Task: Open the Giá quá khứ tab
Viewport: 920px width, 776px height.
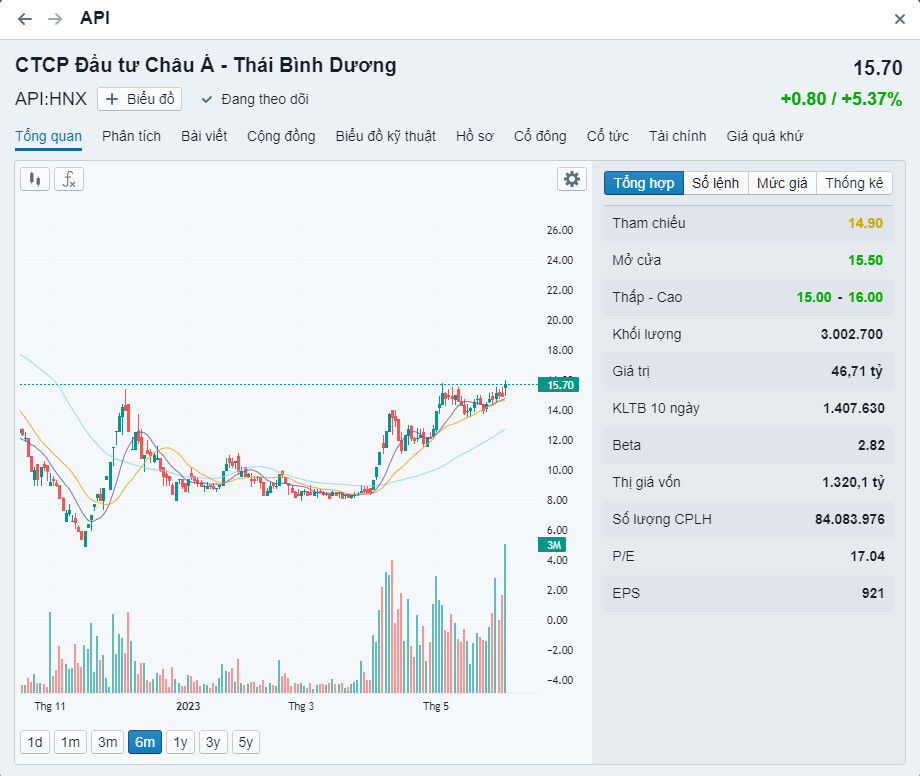Action: click(764, 136)
